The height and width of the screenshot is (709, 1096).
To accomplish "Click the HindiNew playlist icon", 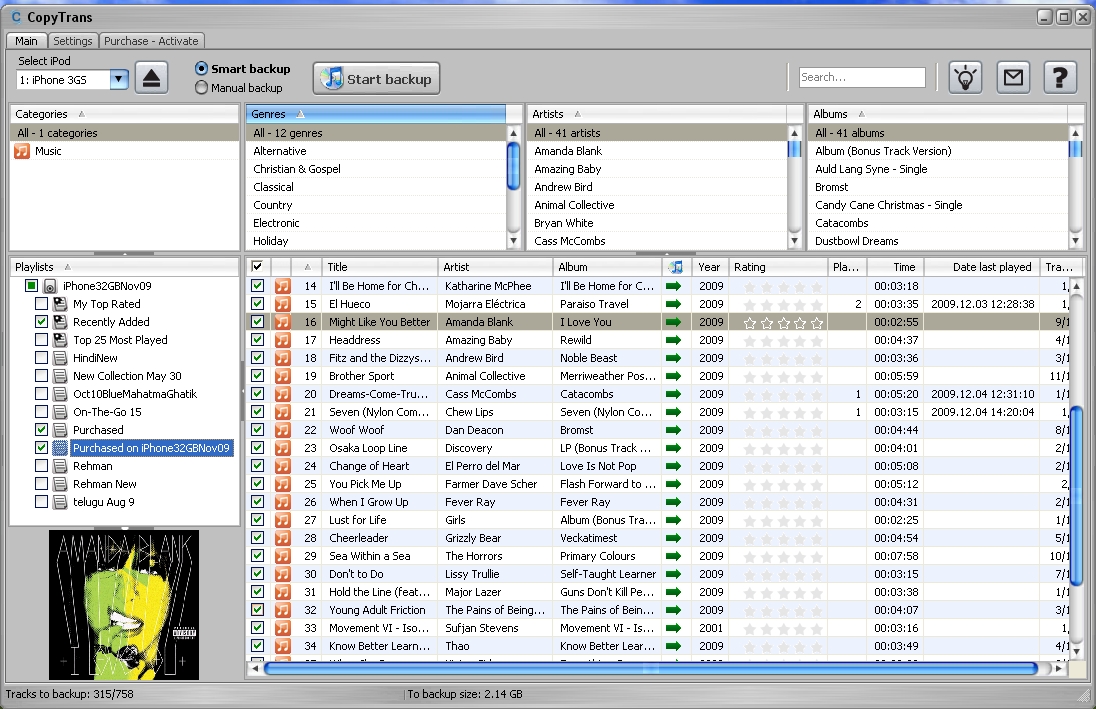I will (60, 358).
